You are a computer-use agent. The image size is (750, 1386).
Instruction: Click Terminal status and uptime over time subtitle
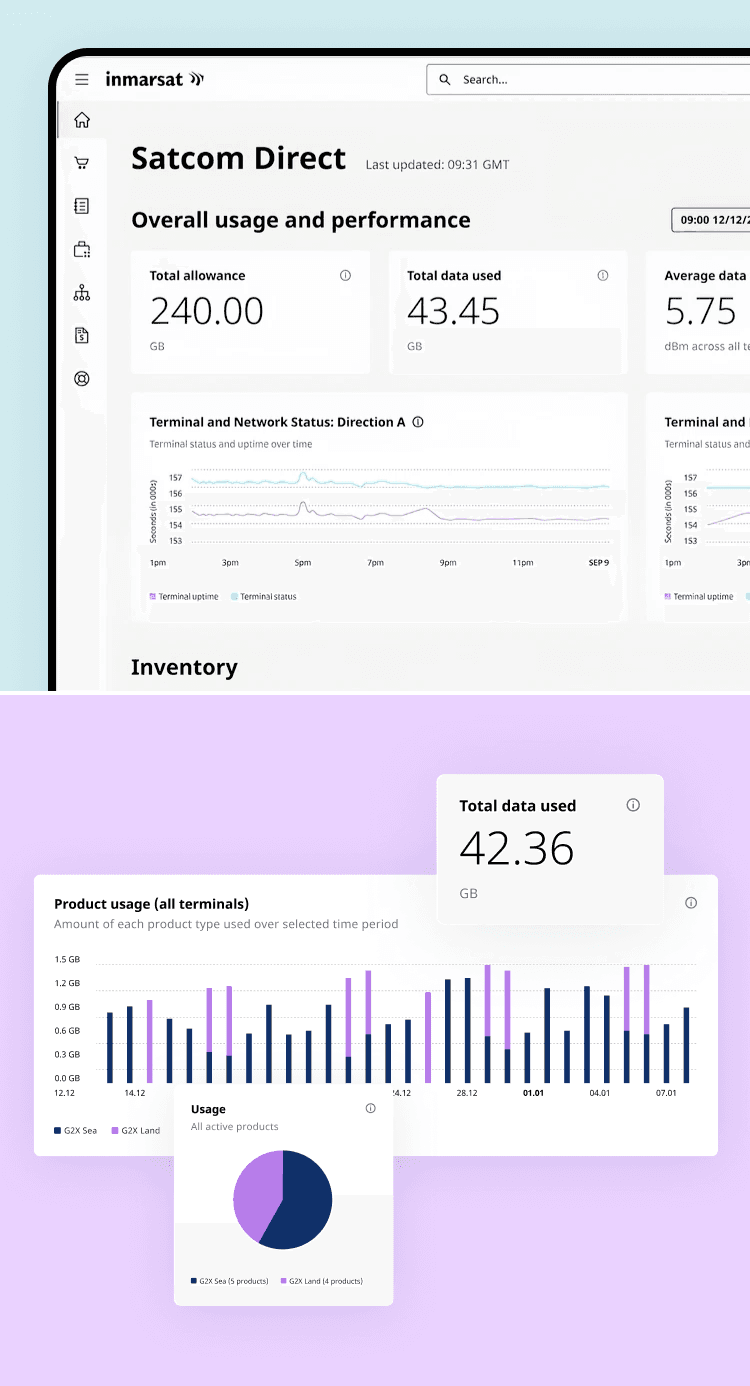coord(231,444)
